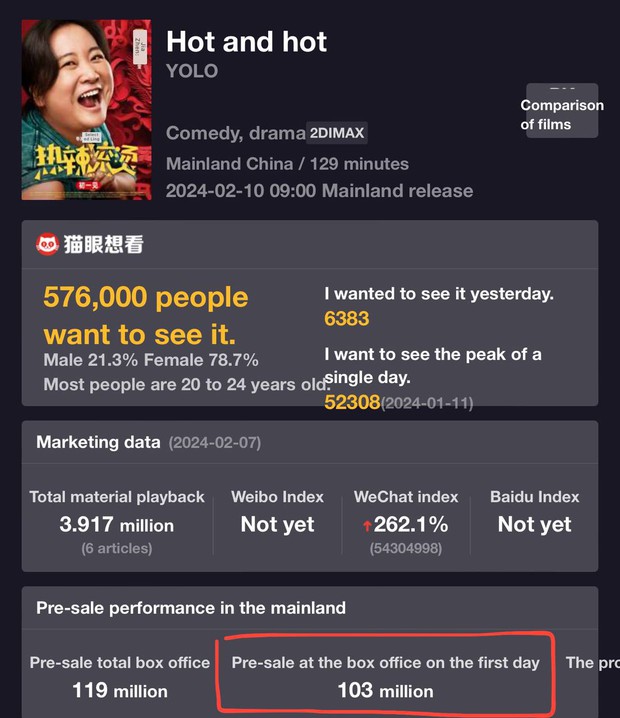Open Pre-sale performance in the mainland header

(191, 607)
